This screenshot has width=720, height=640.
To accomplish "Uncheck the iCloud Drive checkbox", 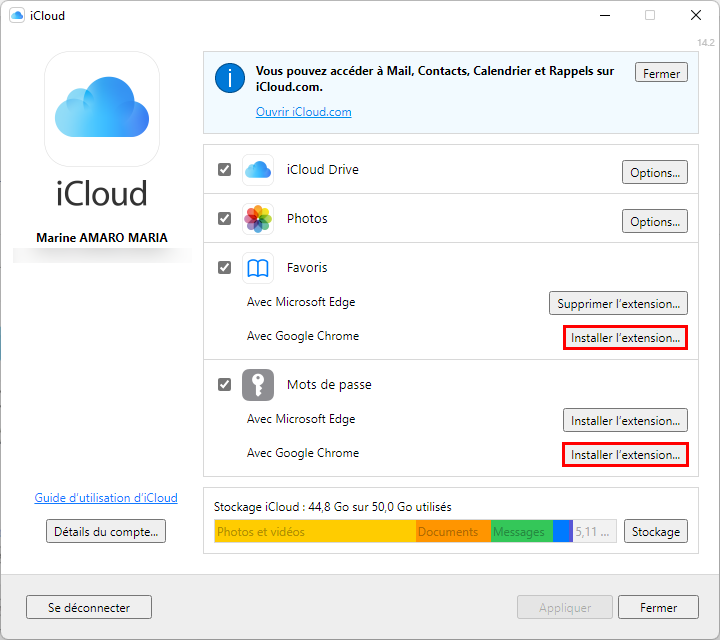I will pyautogui.click(x=225, y=170).
